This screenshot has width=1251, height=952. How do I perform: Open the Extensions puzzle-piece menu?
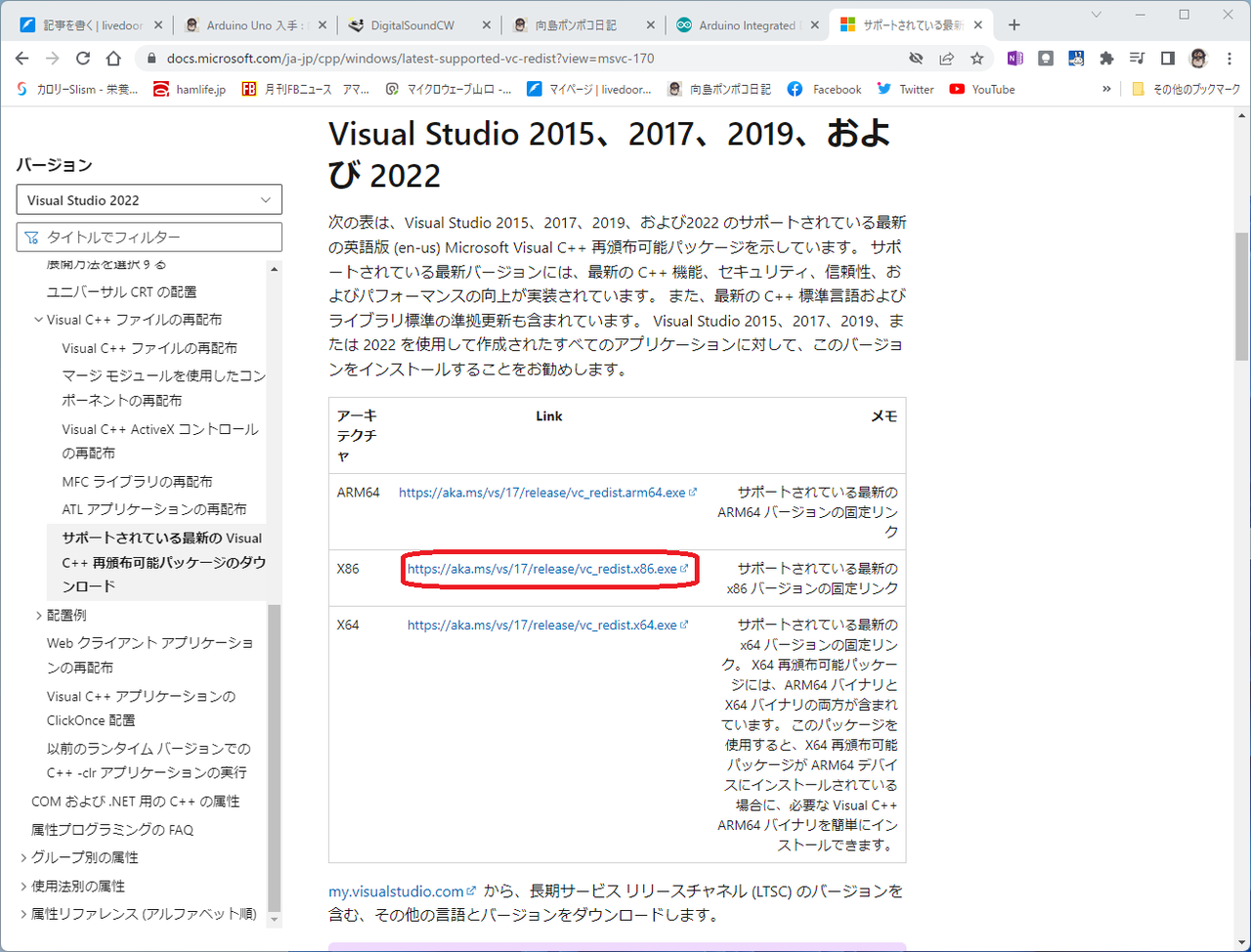[x=1106, y=59]
